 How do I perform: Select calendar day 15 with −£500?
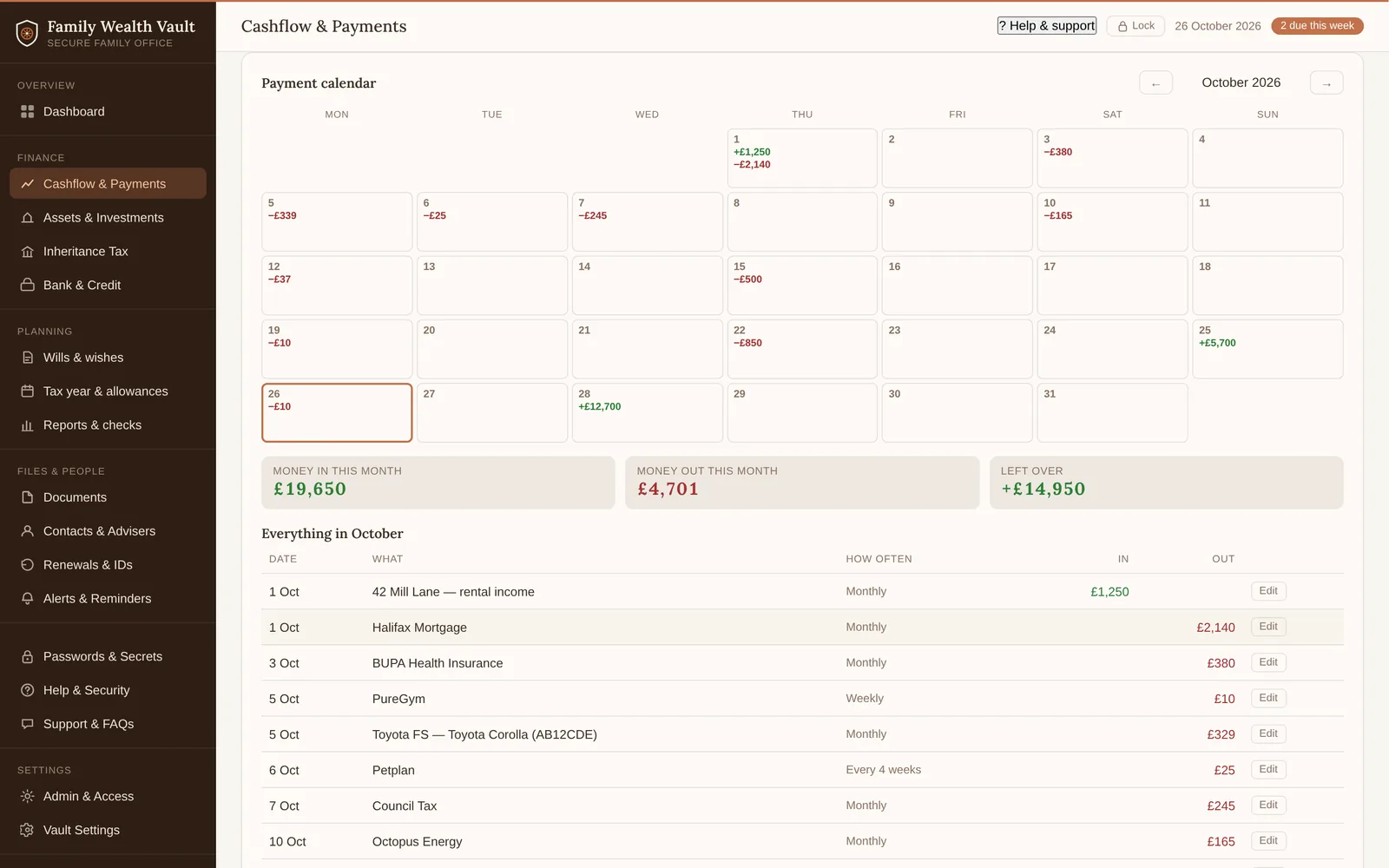point(802,285)
